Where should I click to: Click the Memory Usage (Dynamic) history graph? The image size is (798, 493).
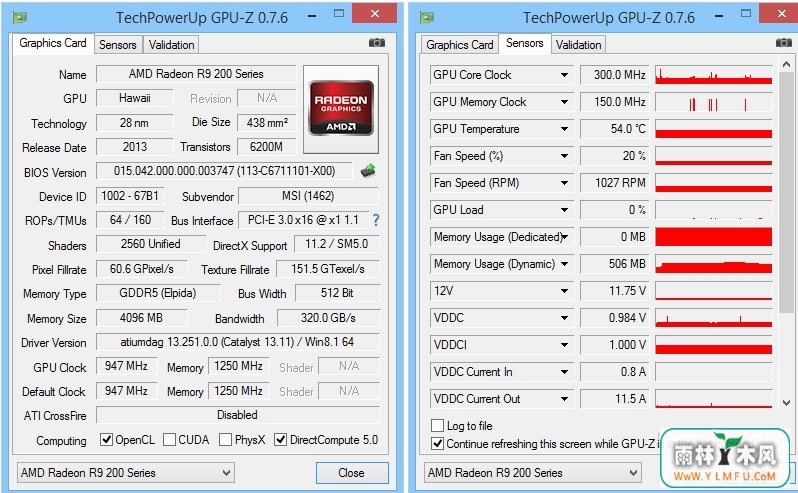tap(714, 264)
